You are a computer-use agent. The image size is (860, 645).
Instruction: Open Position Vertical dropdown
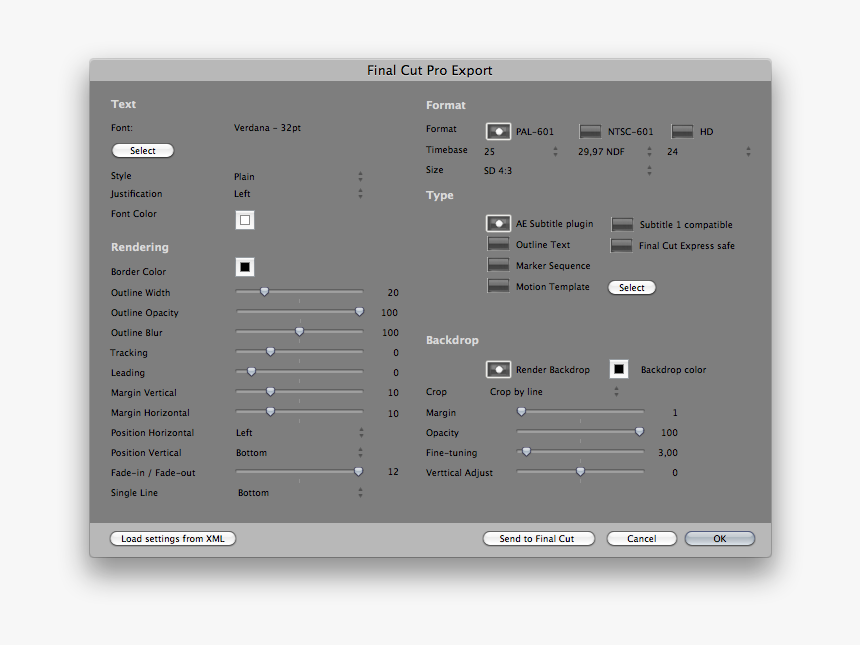pos(299,452)
